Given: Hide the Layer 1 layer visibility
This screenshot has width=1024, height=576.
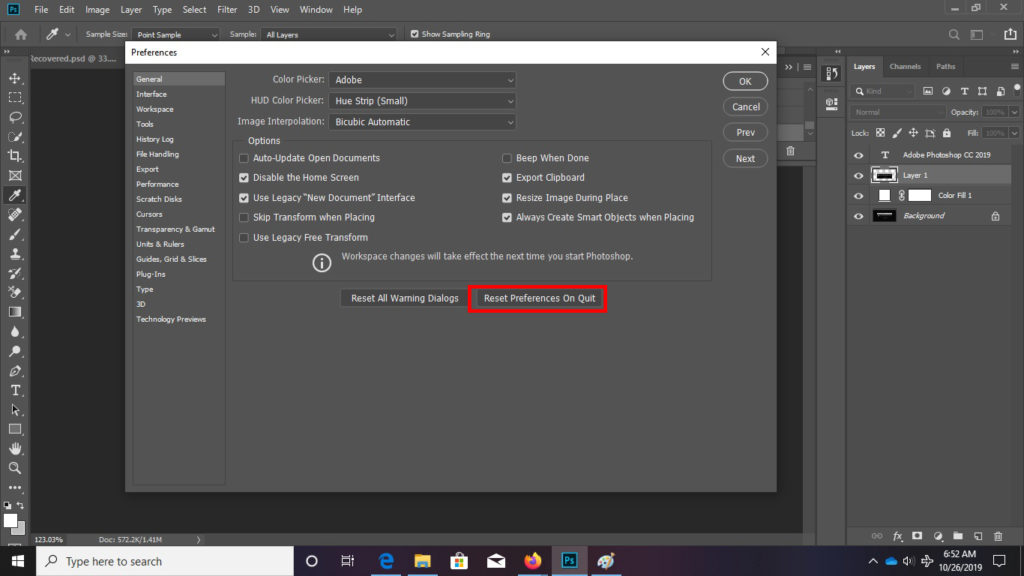Looking at the screenshot, I should [859, 176].
